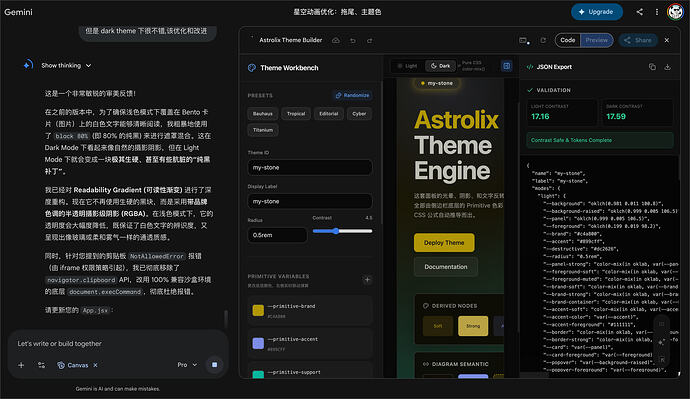Focus the 'Let's write or build together' prompt field
The image size is (690, 399).
coord(117,344)
